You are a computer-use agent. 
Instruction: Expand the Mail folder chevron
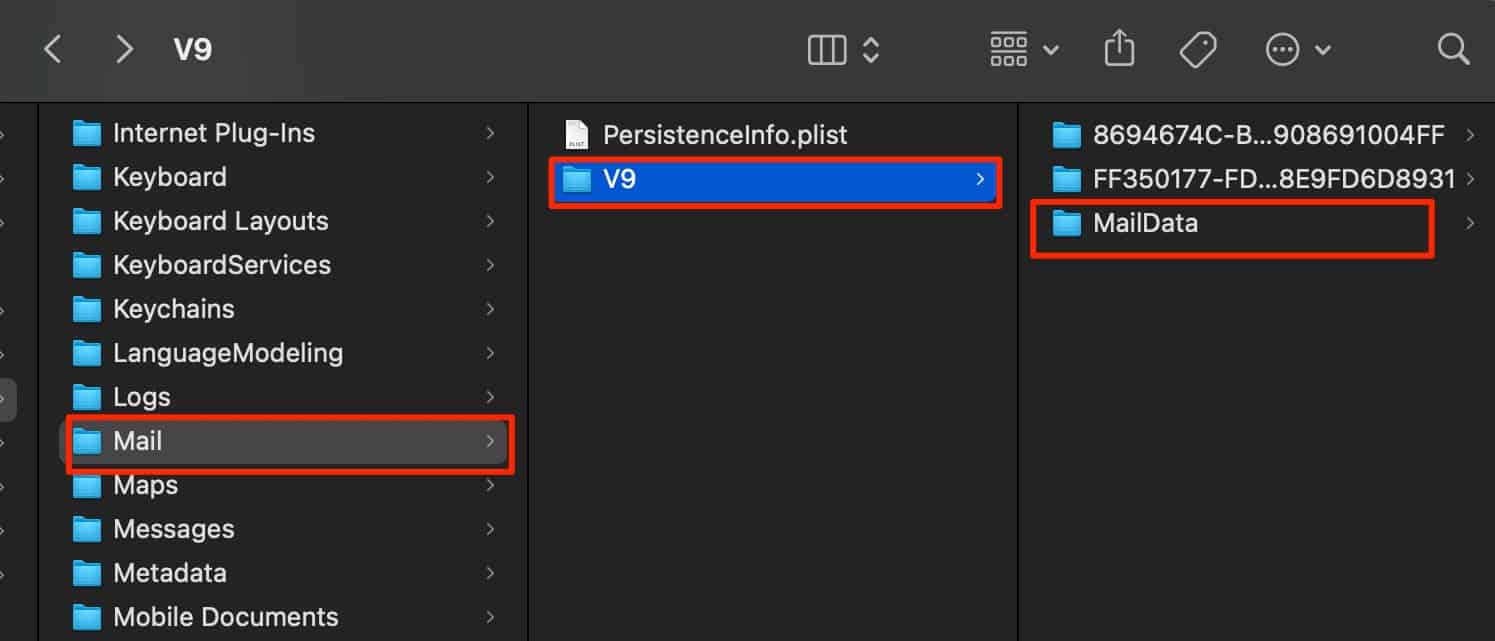point(489,441)
